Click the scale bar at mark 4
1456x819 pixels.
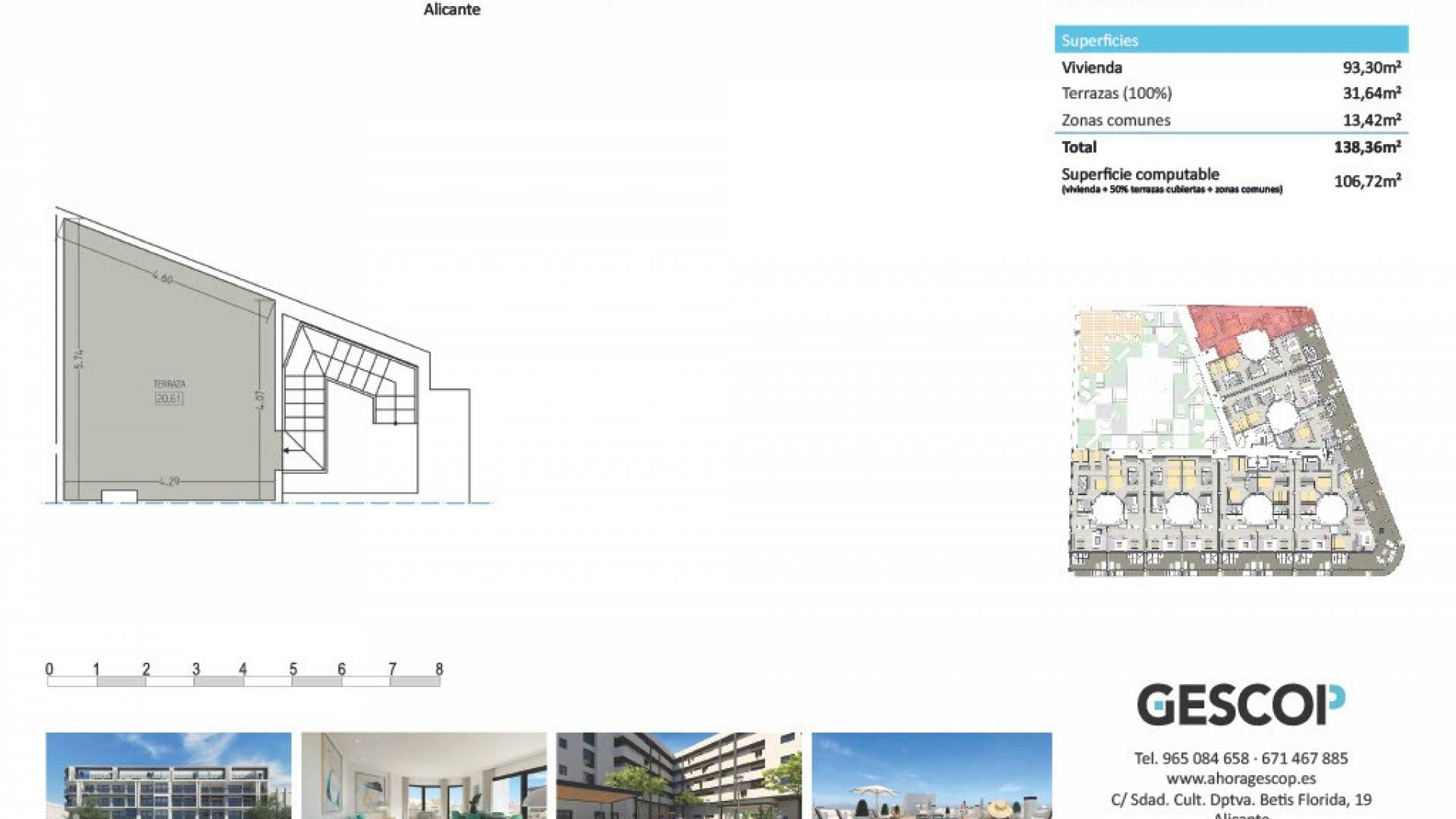pos(243,670)
